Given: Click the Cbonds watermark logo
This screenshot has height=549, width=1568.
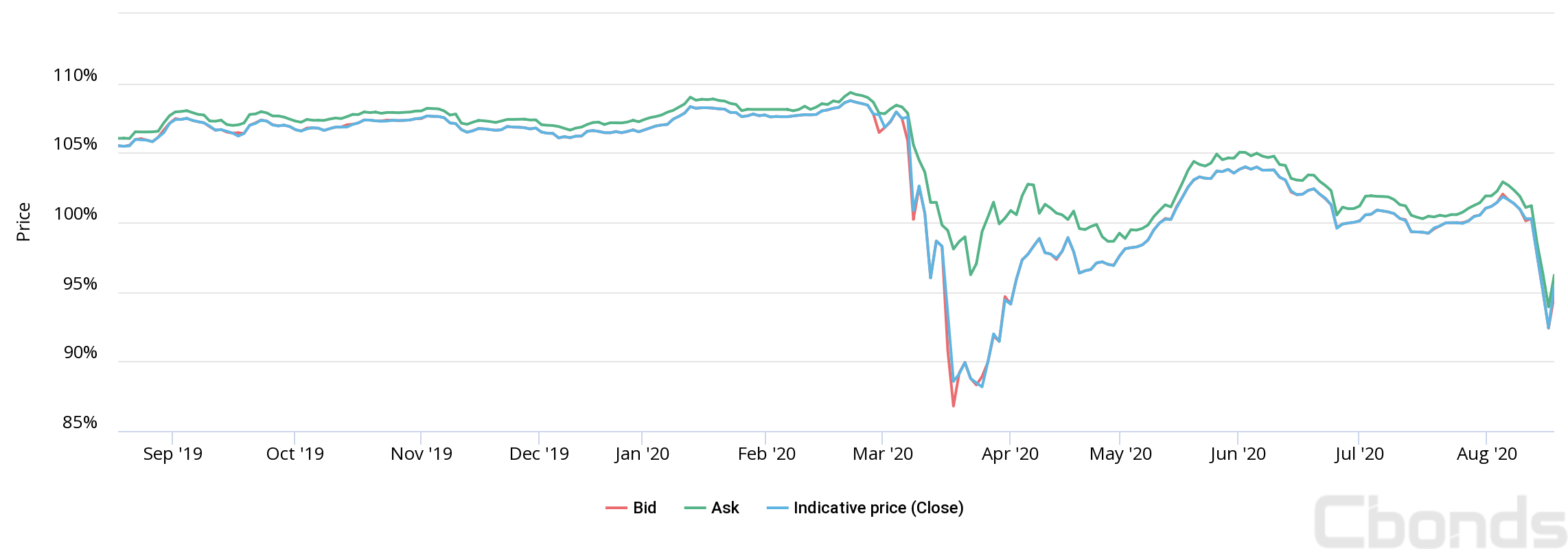Looking at the screenshot, I should [1440, 522].
